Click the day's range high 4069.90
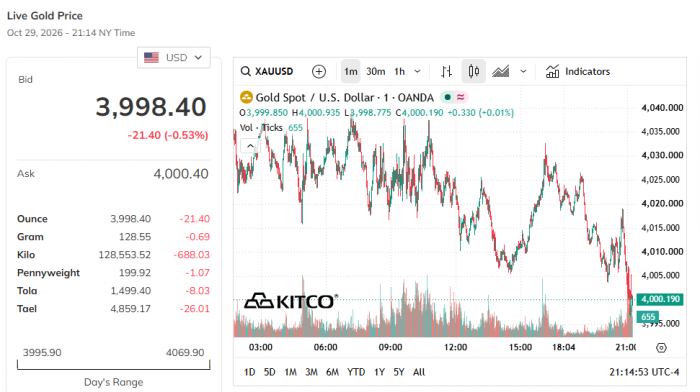This screenshot has height=392, width=700. tap(185, 353)
